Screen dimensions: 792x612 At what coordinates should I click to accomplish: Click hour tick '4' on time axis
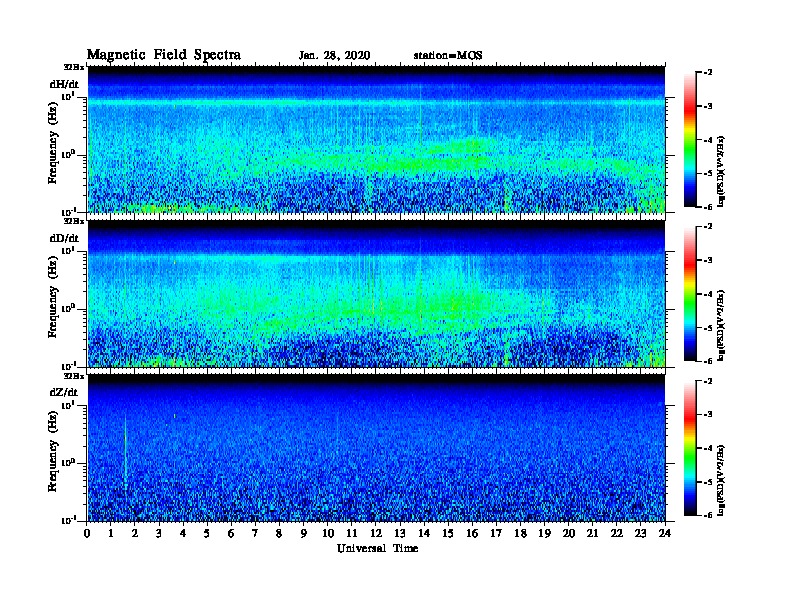pos(183,534)
